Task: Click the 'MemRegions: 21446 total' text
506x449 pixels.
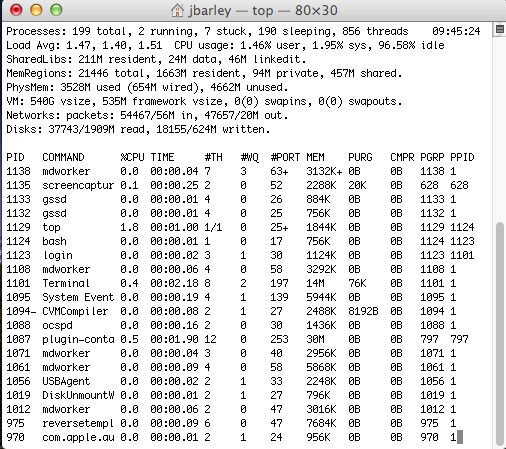Action: click(x=75, y=73)
